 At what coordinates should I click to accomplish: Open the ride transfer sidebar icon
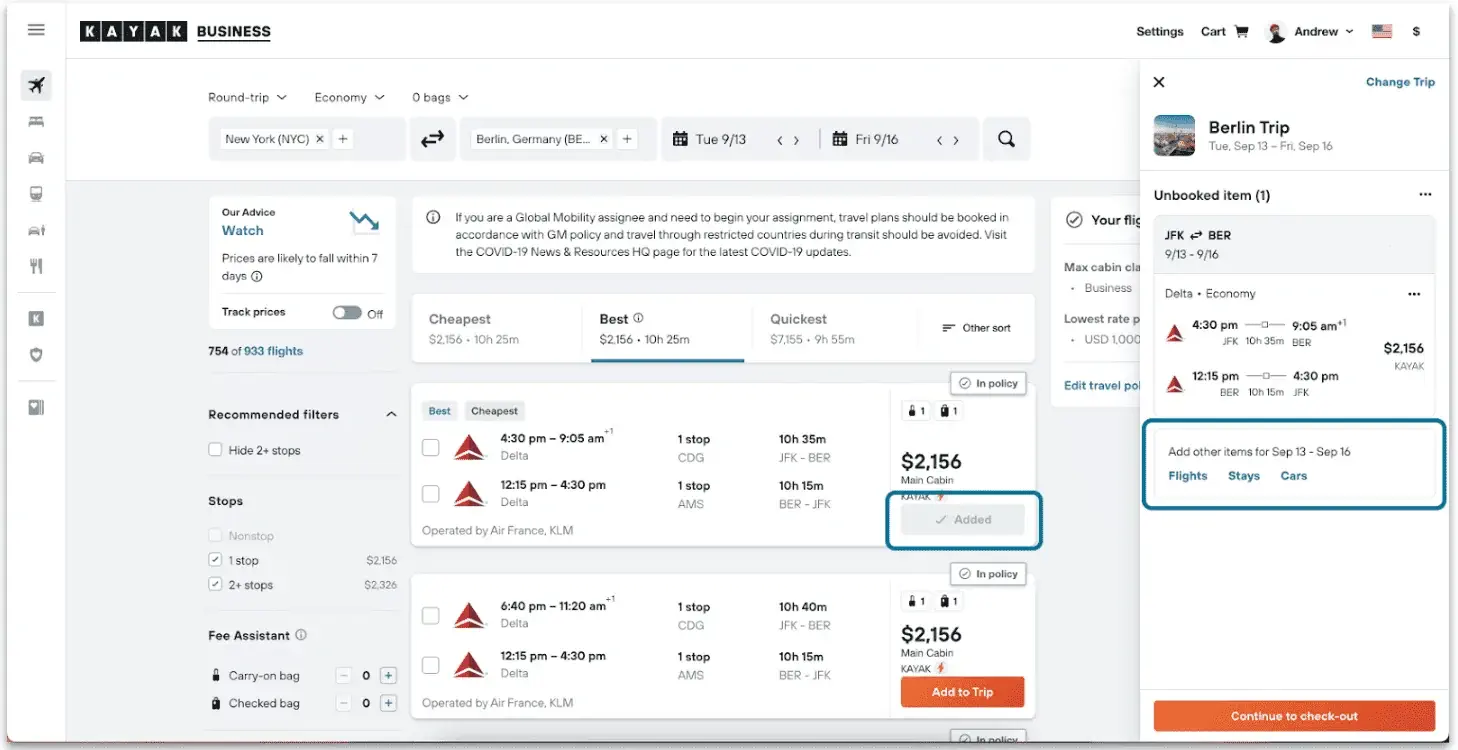point(36,230)
